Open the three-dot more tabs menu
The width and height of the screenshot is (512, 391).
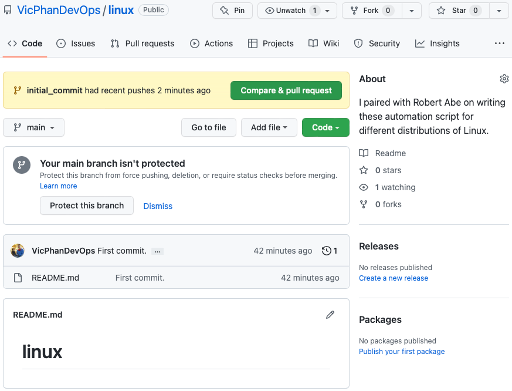coord(499,43)
